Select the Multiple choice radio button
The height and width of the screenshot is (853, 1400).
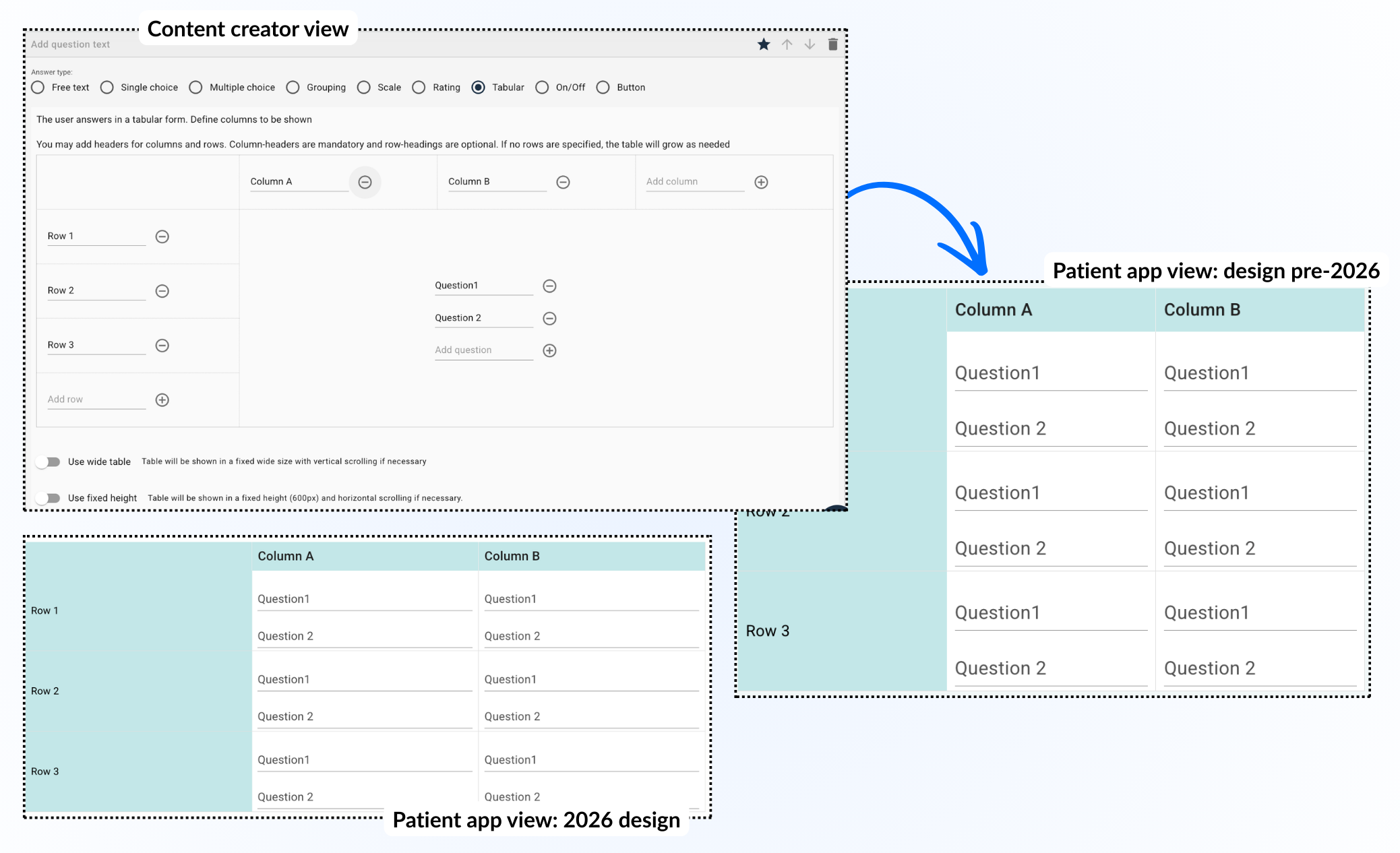tap(196, 88)
